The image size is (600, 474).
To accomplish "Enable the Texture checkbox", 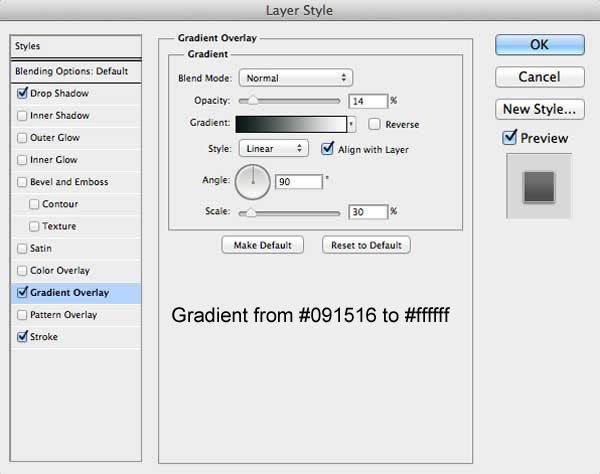I will [34, 226].
